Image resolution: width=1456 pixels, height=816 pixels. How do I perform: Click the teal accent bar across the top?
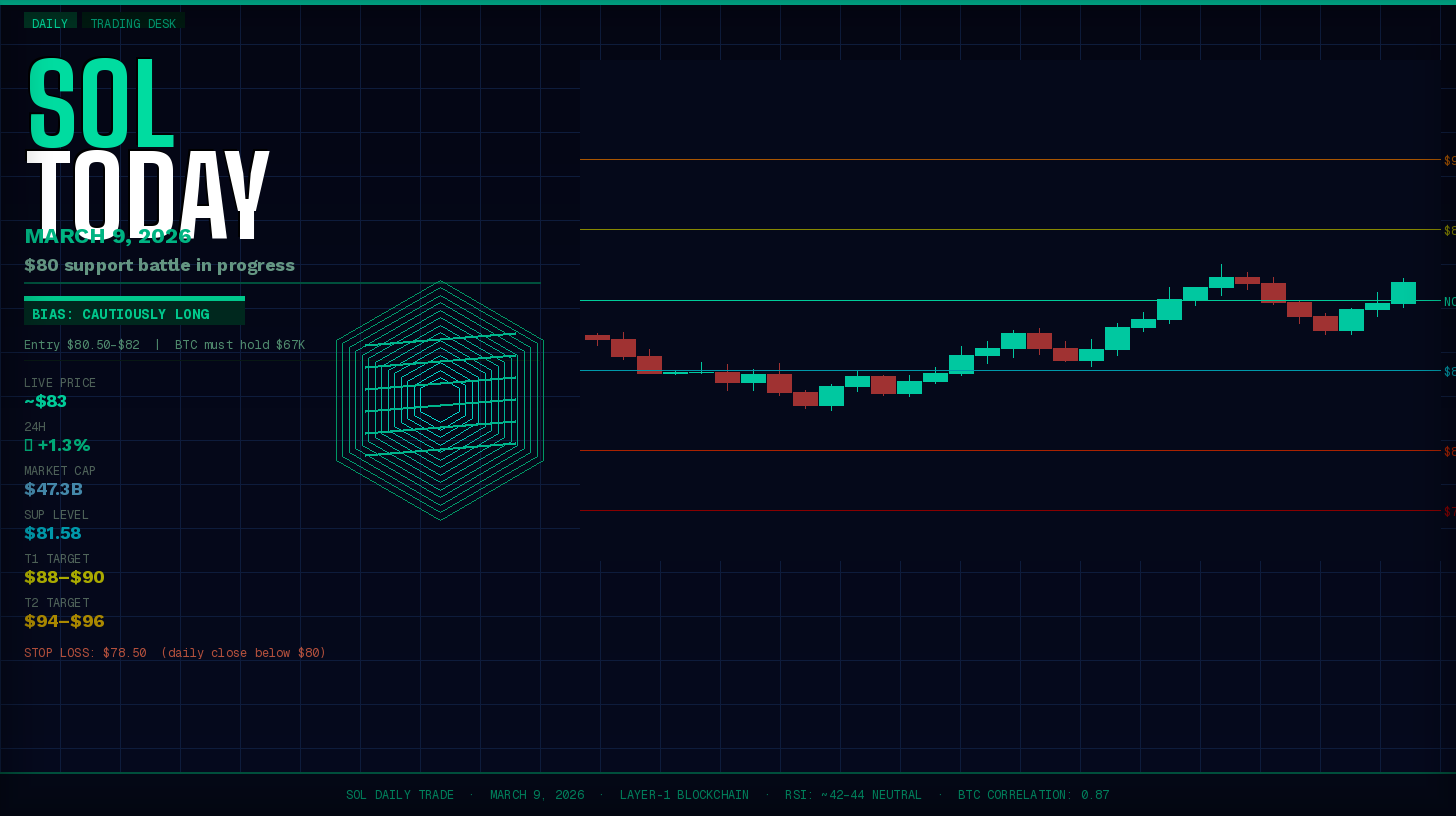tap(728, 2)
